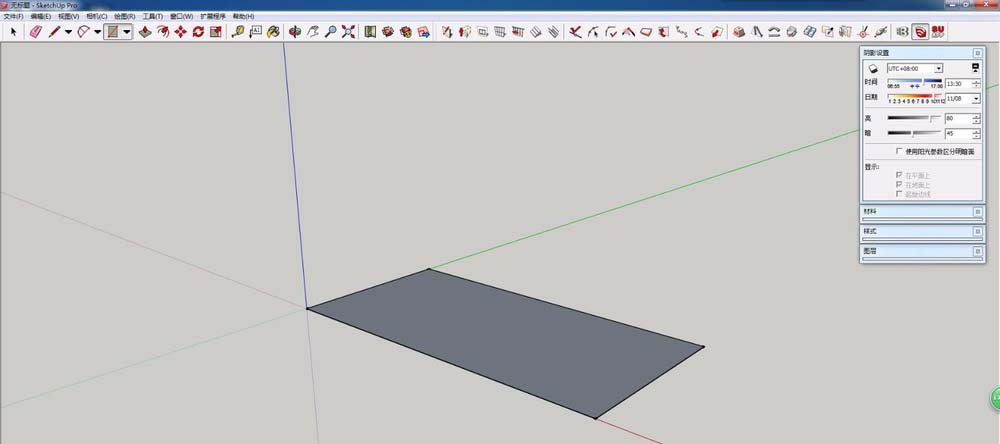Open the 3D Warehouse icon
The height and width of the screenshot is (444, 1000).
click(388, 32)
